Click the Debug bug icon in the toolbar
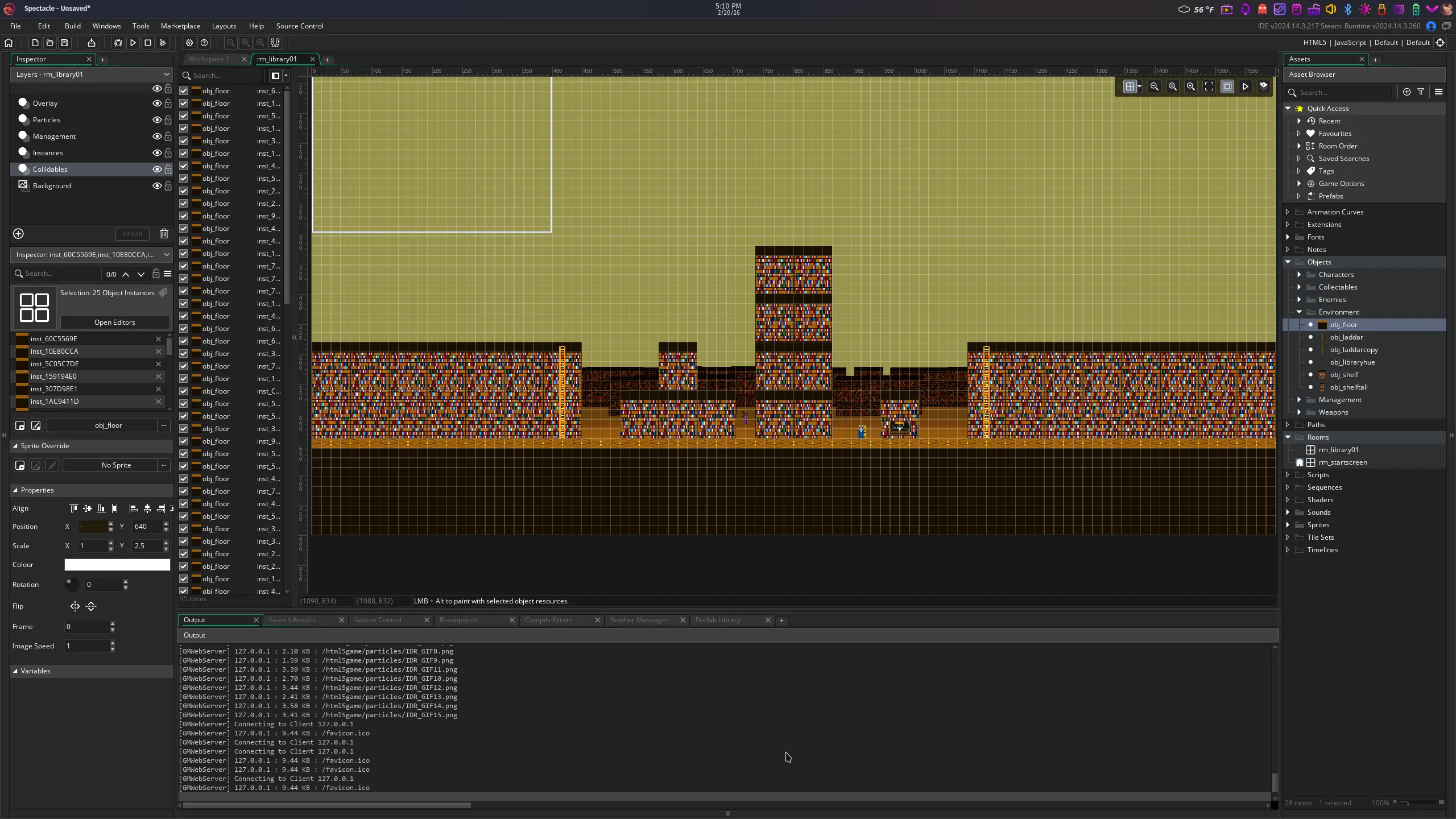1456x819 pixels. click(118, 43)
